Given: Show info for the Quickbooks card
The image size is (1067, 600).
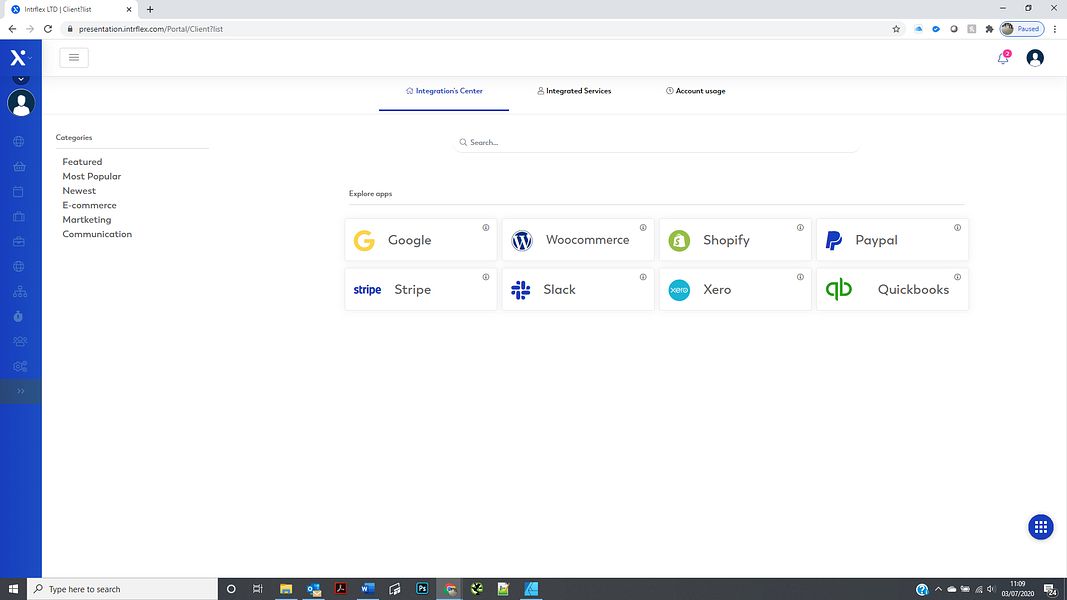Looking at the screenshot, I should click(x=957, y=277).
